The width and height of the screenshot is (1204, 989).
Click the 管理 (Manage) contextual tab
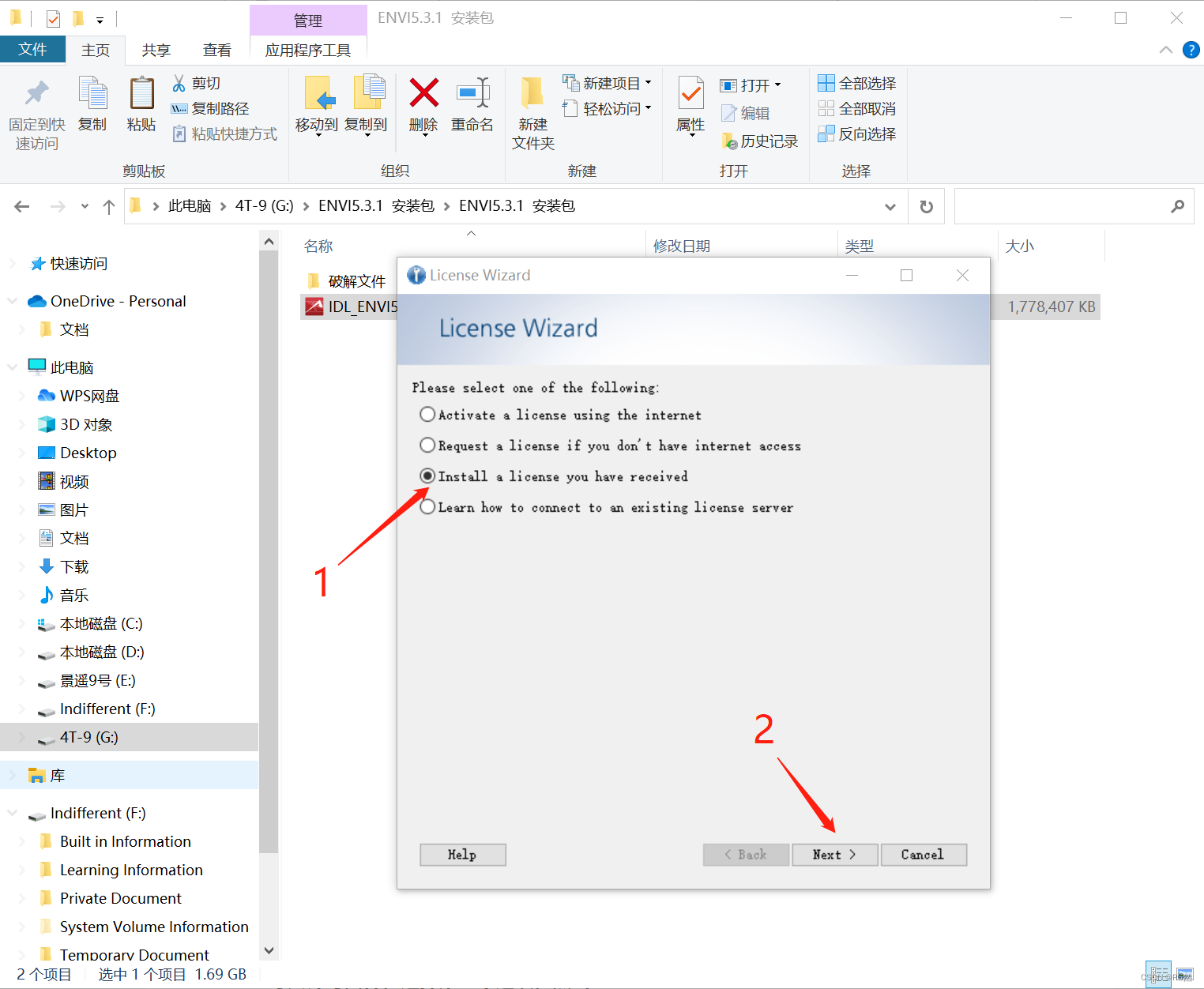pos(308,21)
